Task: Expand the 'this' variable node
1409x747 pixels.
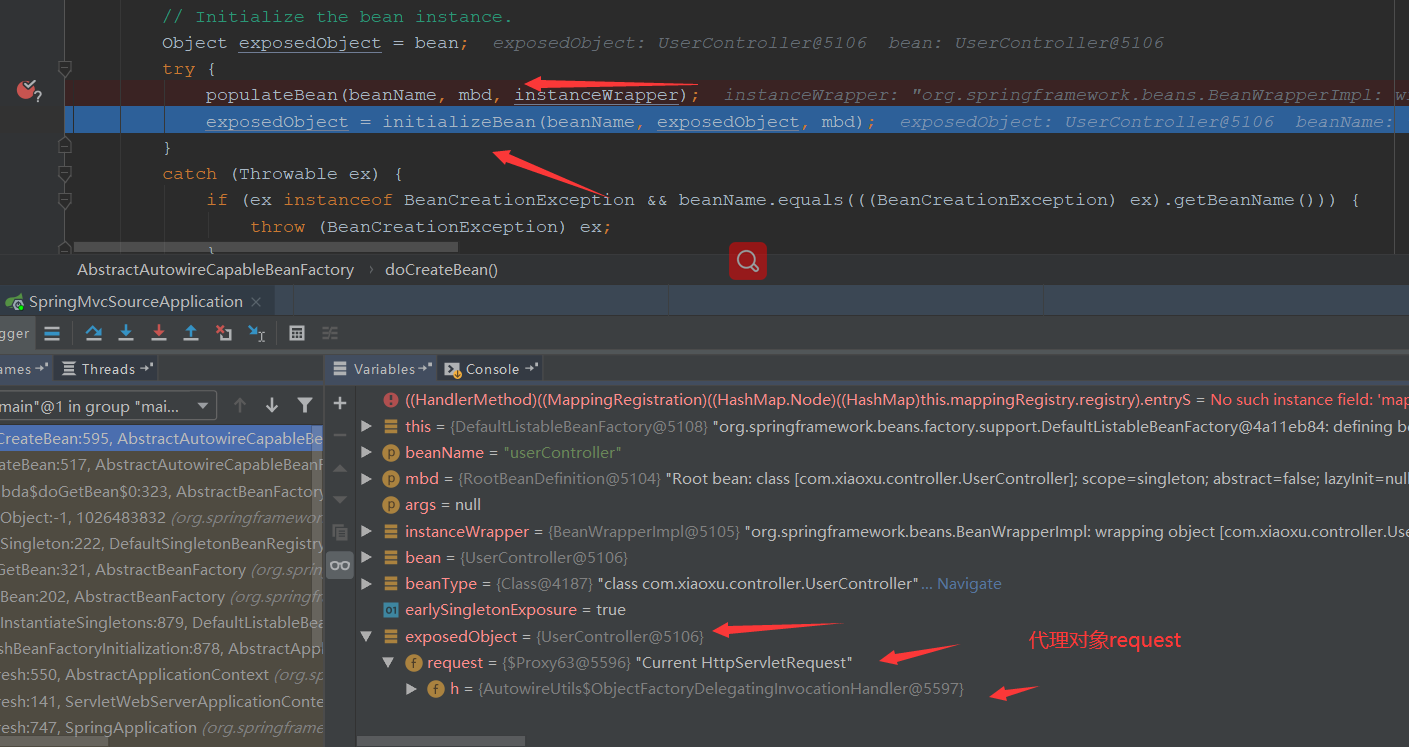Action: (x=367, y=426)
